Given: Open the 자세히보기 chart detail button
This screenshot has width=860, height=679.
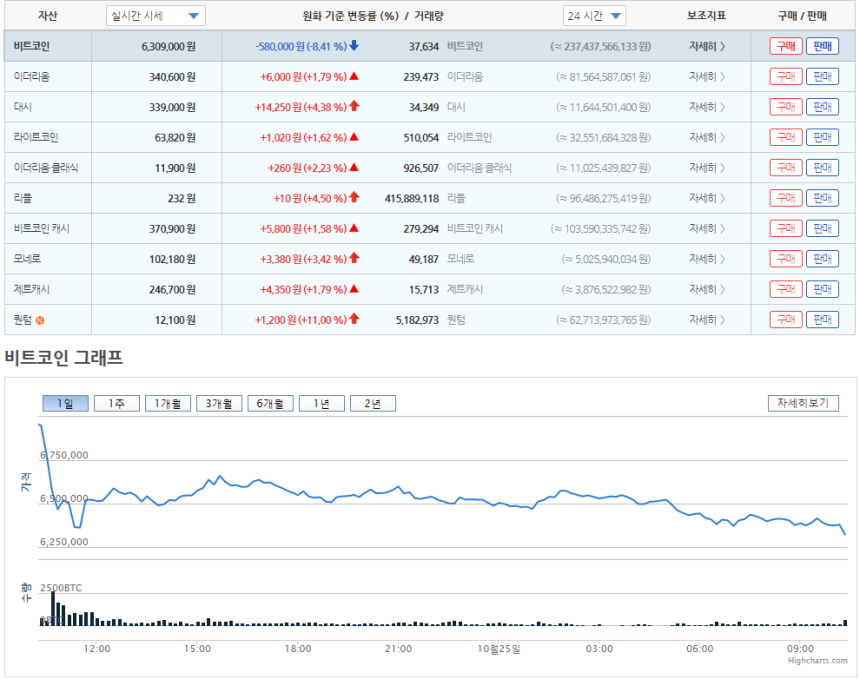Looking at the screenshot, I should (803, 403).
